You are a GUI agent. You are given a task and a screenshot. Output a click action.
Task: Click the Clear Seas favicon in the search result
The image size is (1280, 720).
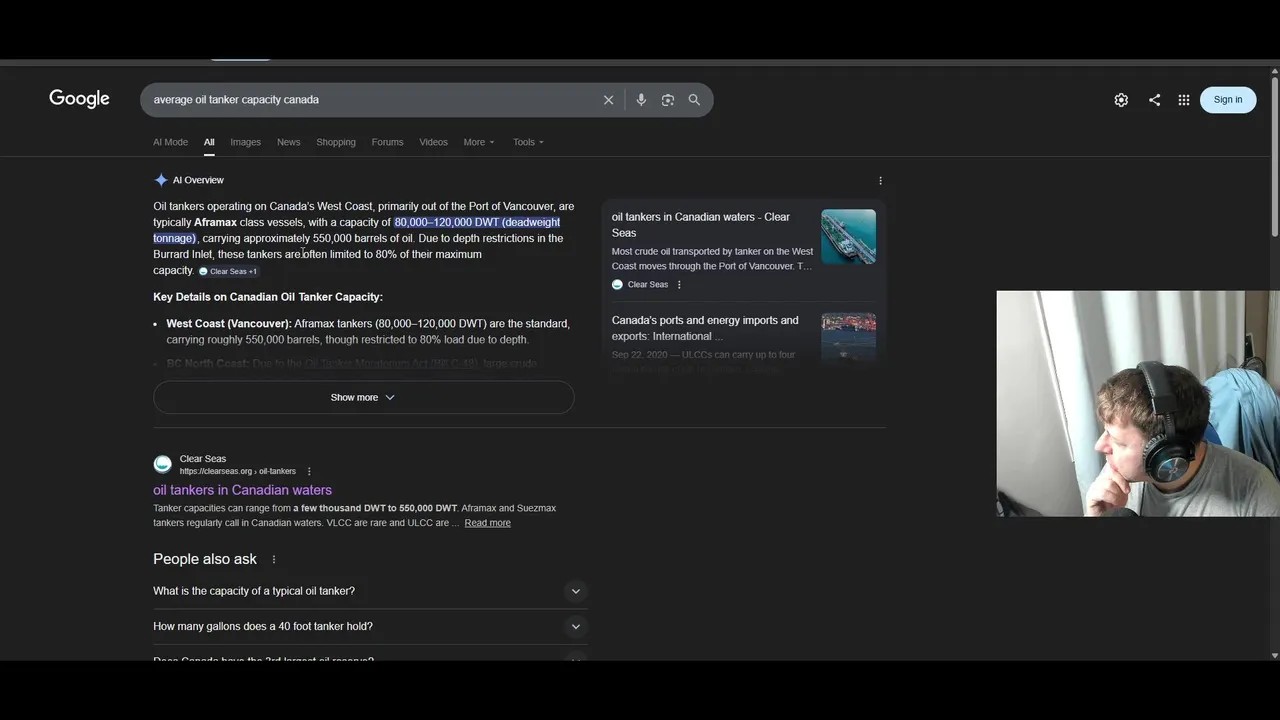pos(162,464)
